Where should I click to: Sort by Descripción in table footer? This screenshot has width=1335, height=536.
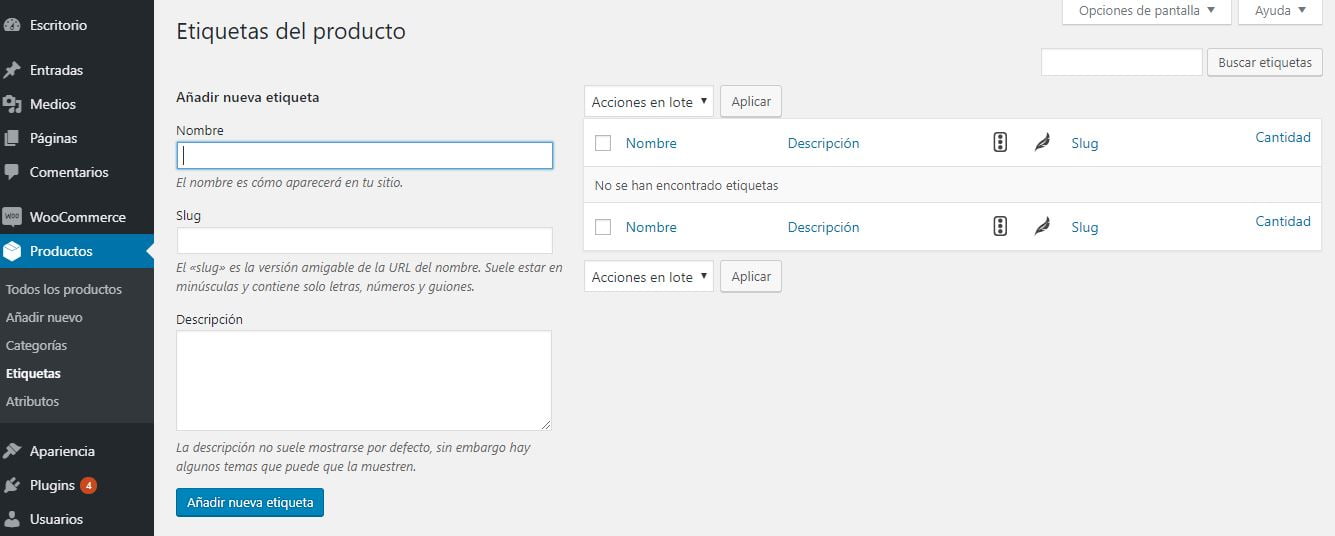click(823, 227)
